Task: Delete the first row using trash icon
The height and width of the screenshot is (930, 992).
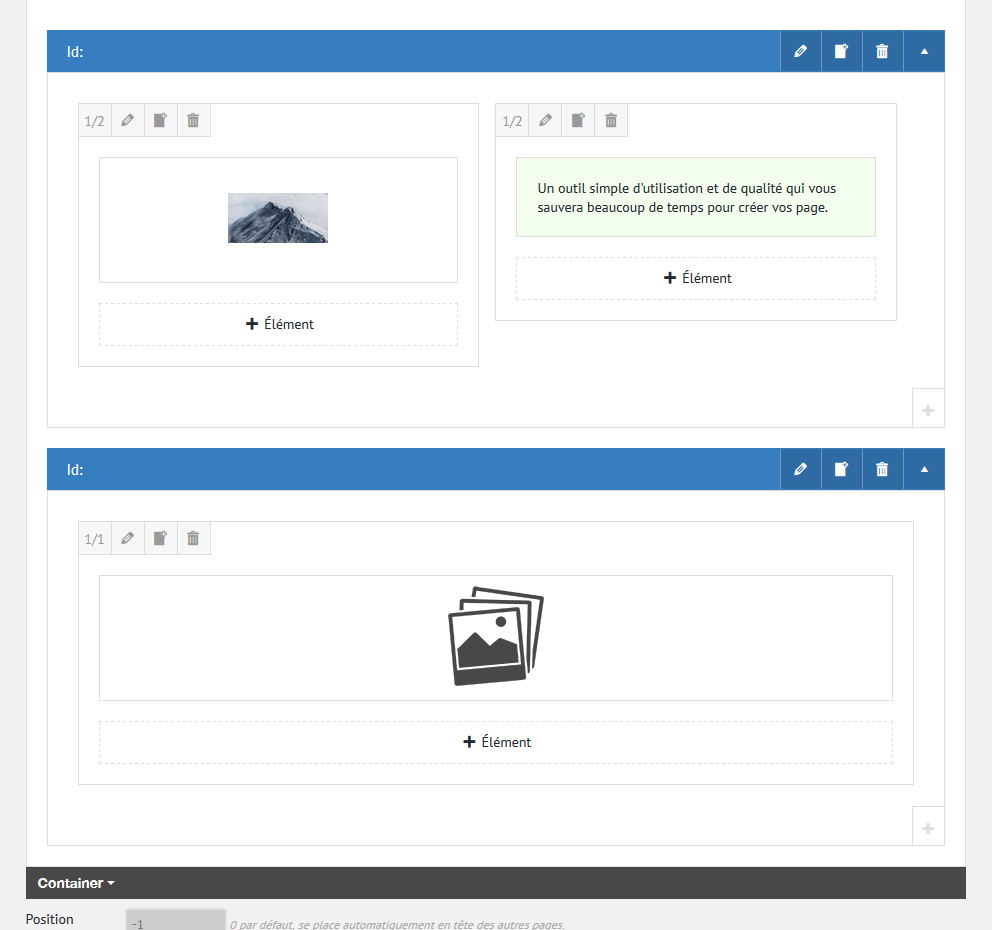Action: coord(882,51)
